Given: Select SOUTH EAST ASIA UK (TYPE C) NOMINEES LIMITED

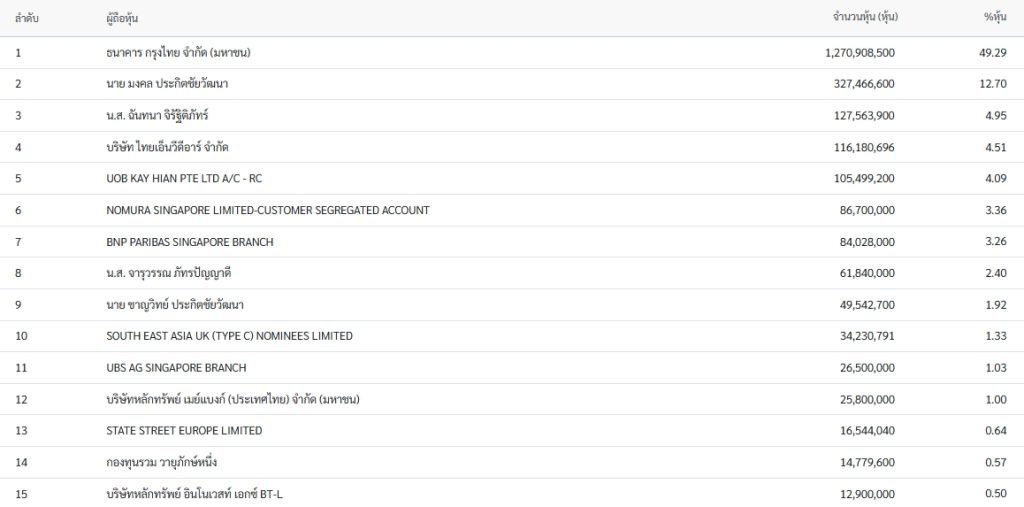Looking at the screenshot, I should [x=229, y=336].
